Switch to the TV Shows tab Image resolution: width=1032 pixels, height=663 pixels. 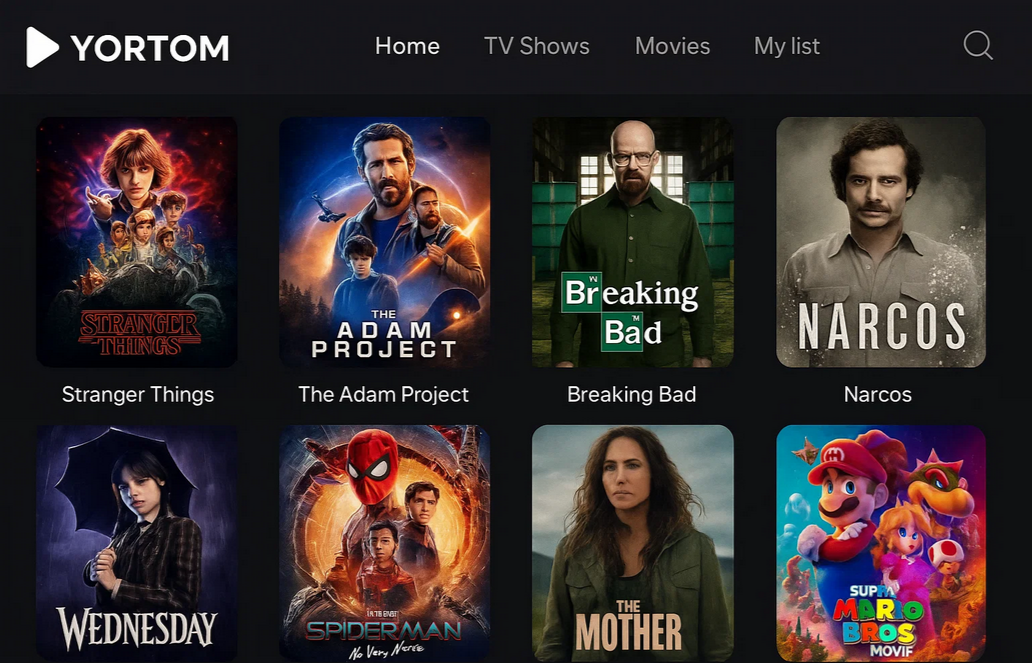click(x=537, y=46)
